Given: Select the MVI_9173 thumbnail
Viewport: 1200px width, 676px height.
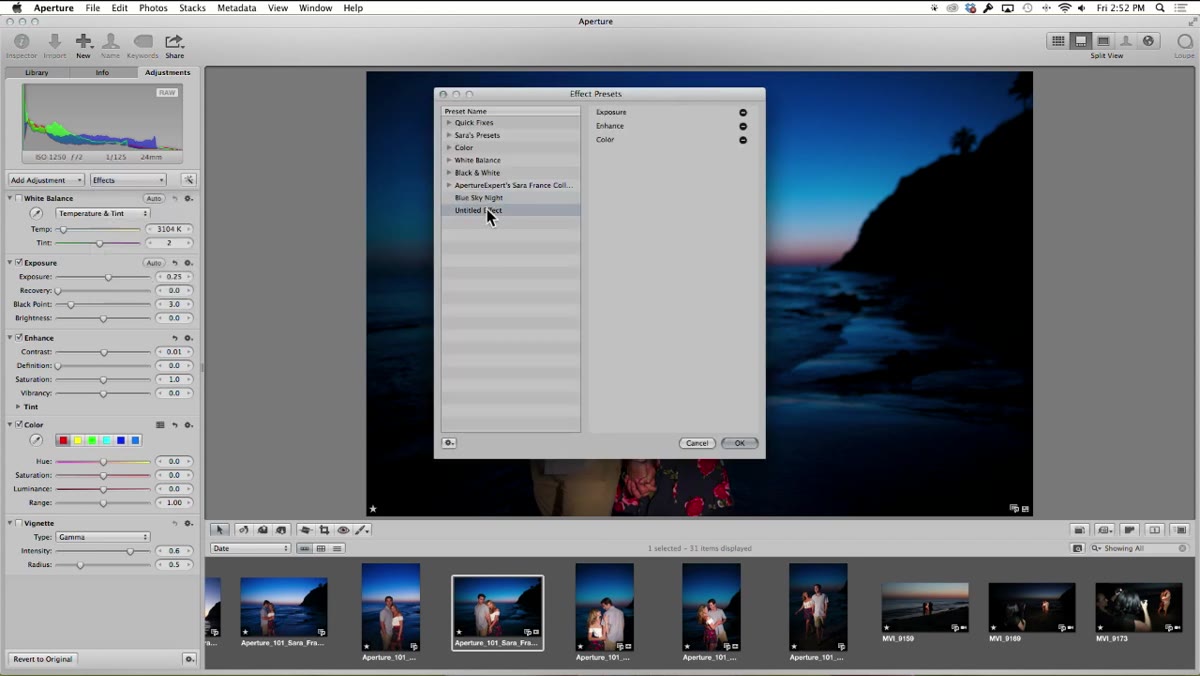Looking at the screenshot, I should [x=1138, y=607].
